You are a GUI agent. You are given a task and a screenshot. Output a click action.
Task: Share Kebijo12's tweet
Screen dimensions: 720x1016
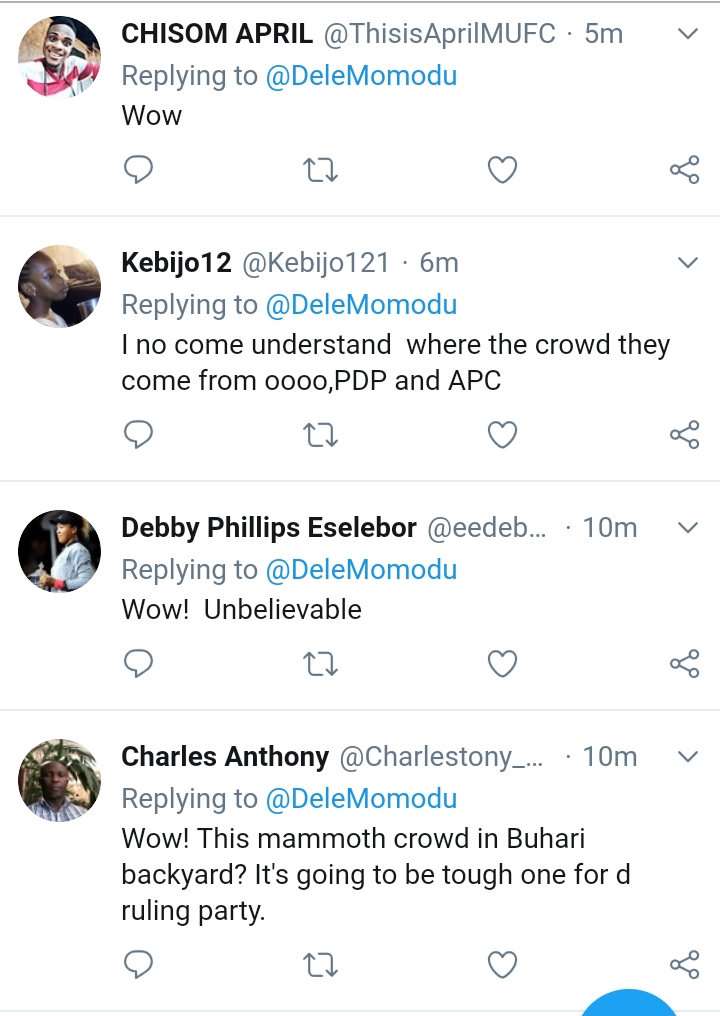tap(684, 435)
